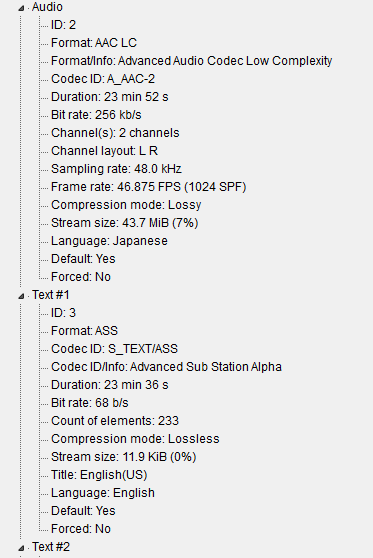This screenshot has height=558, width=373.
Task: Select the Text #2 heading
Action: click(x=51, y=547)
